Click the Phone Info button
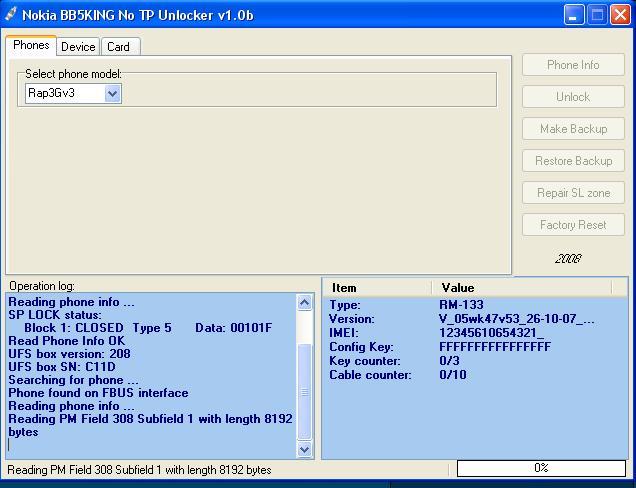The image size is (636, 488). pos(573,64)
